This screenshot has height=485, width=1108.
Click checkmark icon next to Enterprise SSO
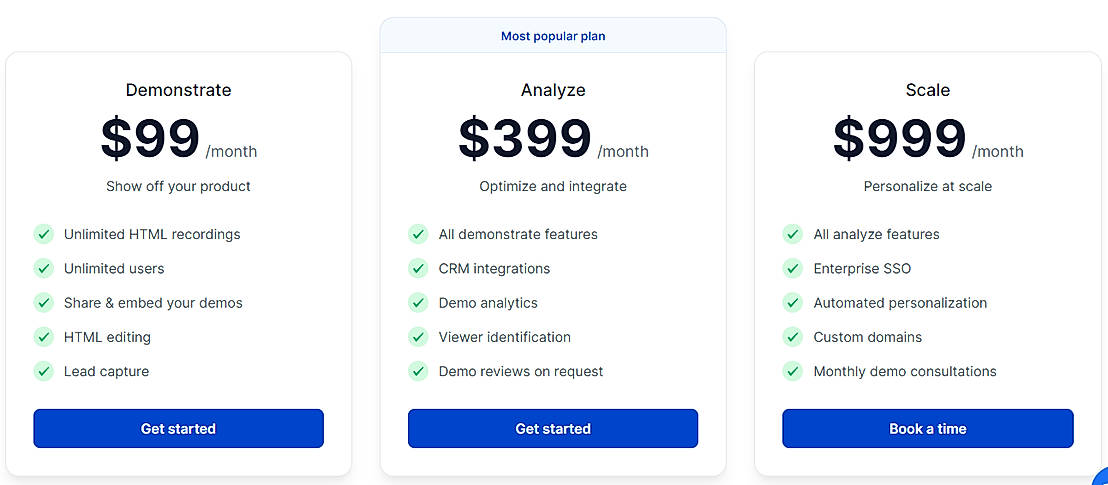point(793,268)
